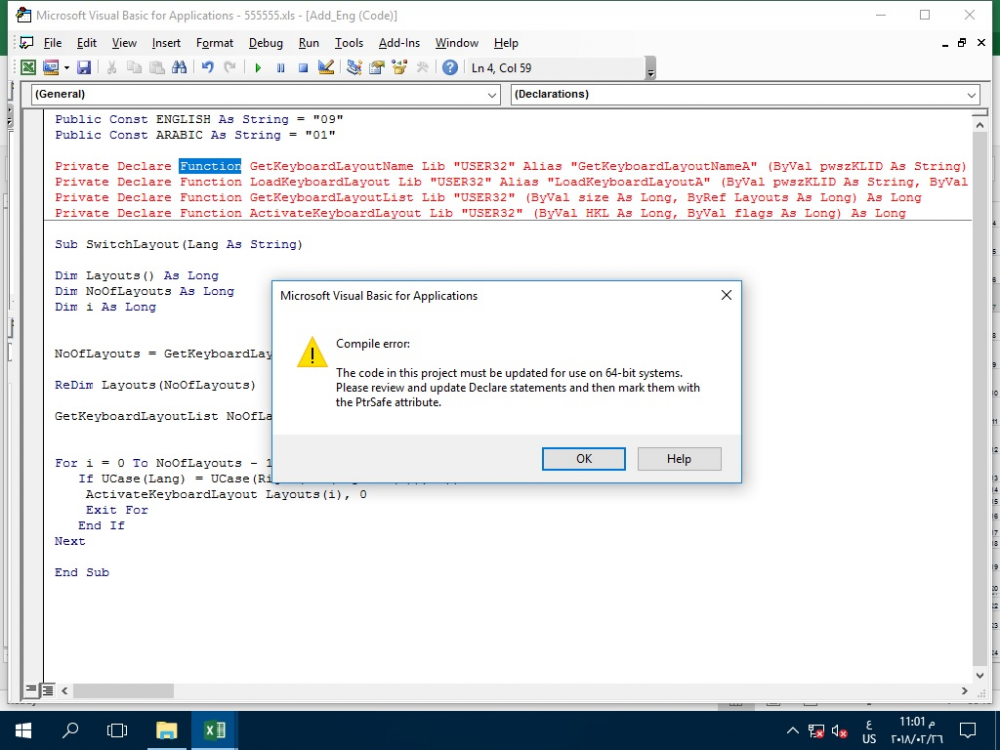Click the highlighted word Function in code
The width and height of the screenshot is (1000, 750).
tap(210, 166)
